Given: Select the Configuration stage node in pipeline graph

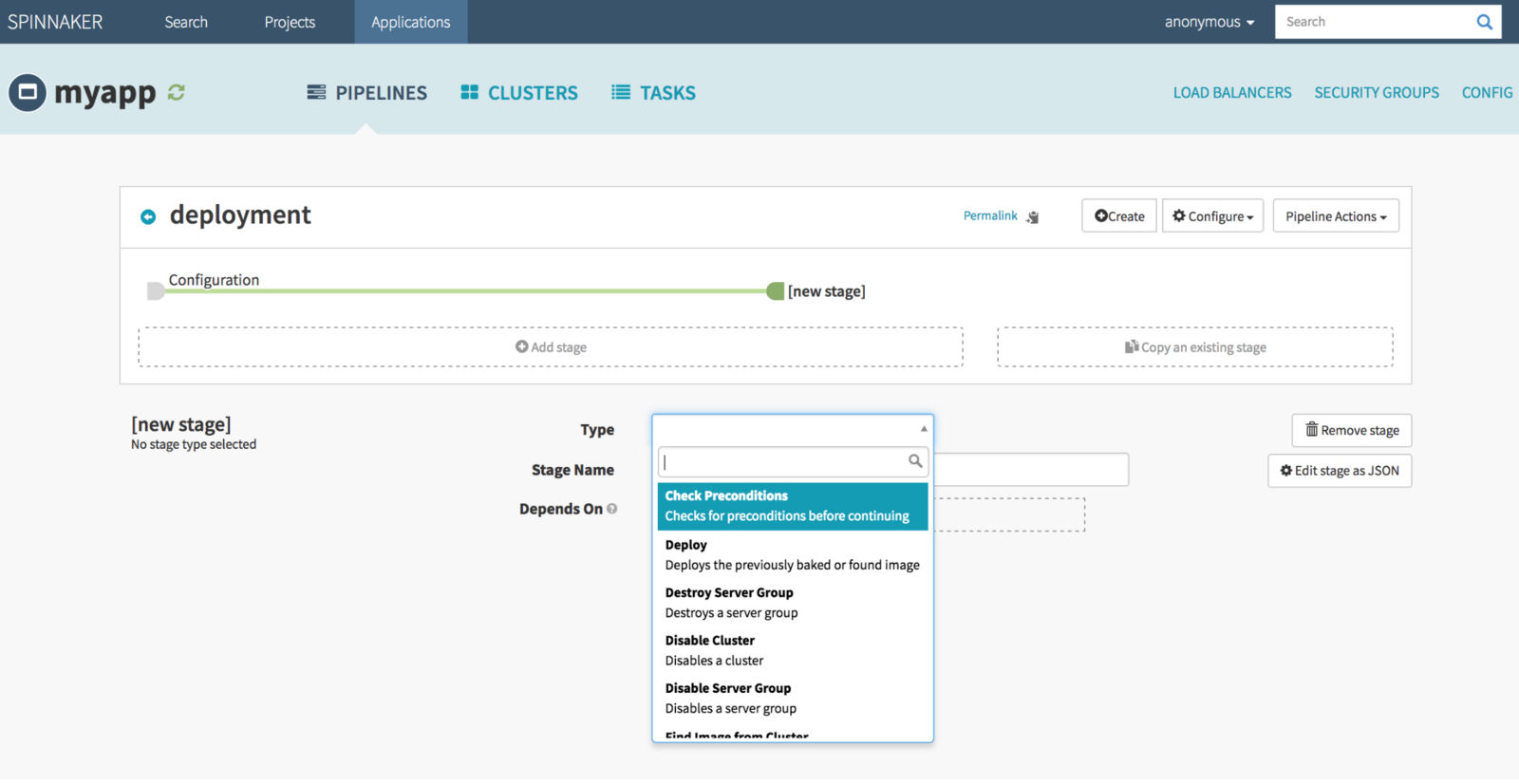Looking at the screenshot, I should click(x=156, y=291).
